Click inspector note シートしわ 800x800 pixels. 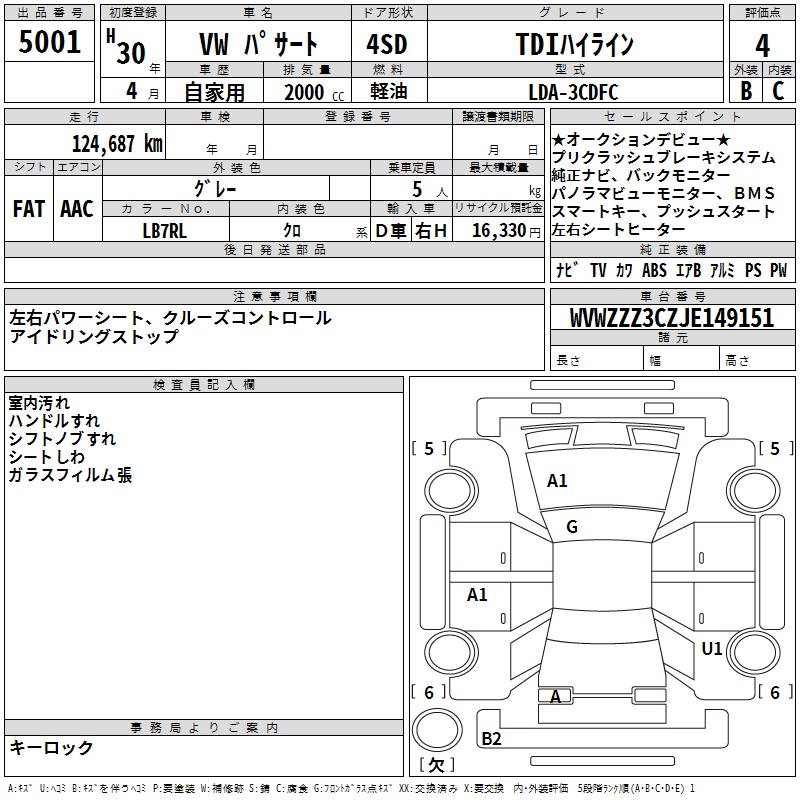tap(46, 457)
